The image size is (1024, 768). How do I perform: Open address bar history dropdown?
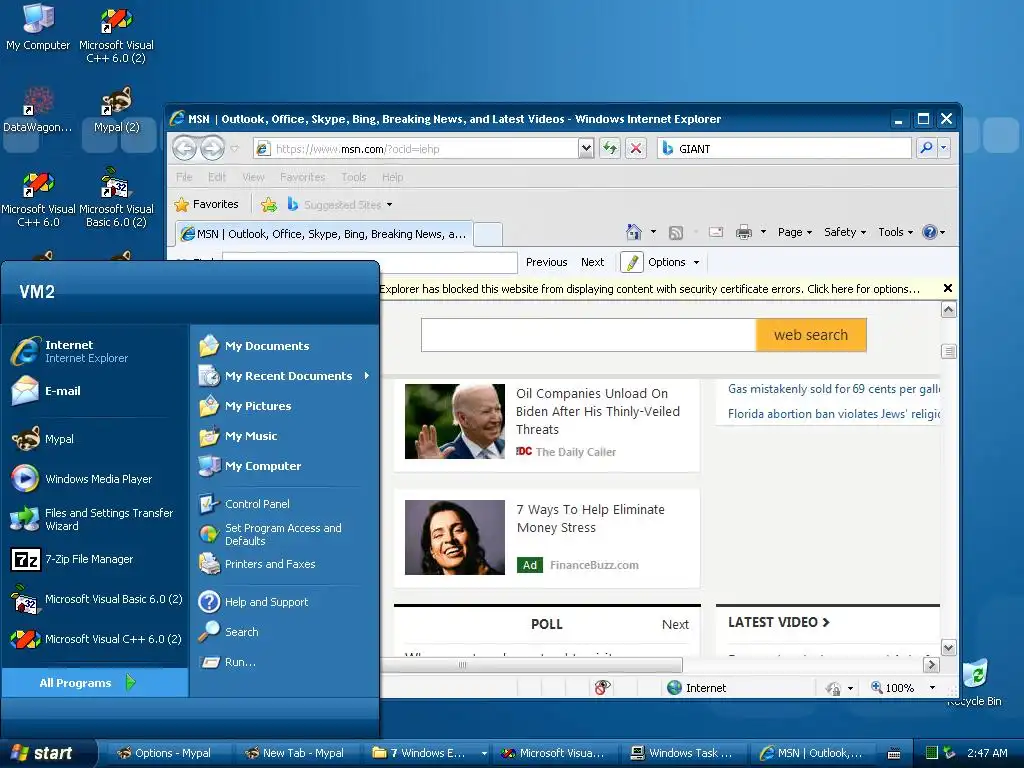[x=586, y=148]
